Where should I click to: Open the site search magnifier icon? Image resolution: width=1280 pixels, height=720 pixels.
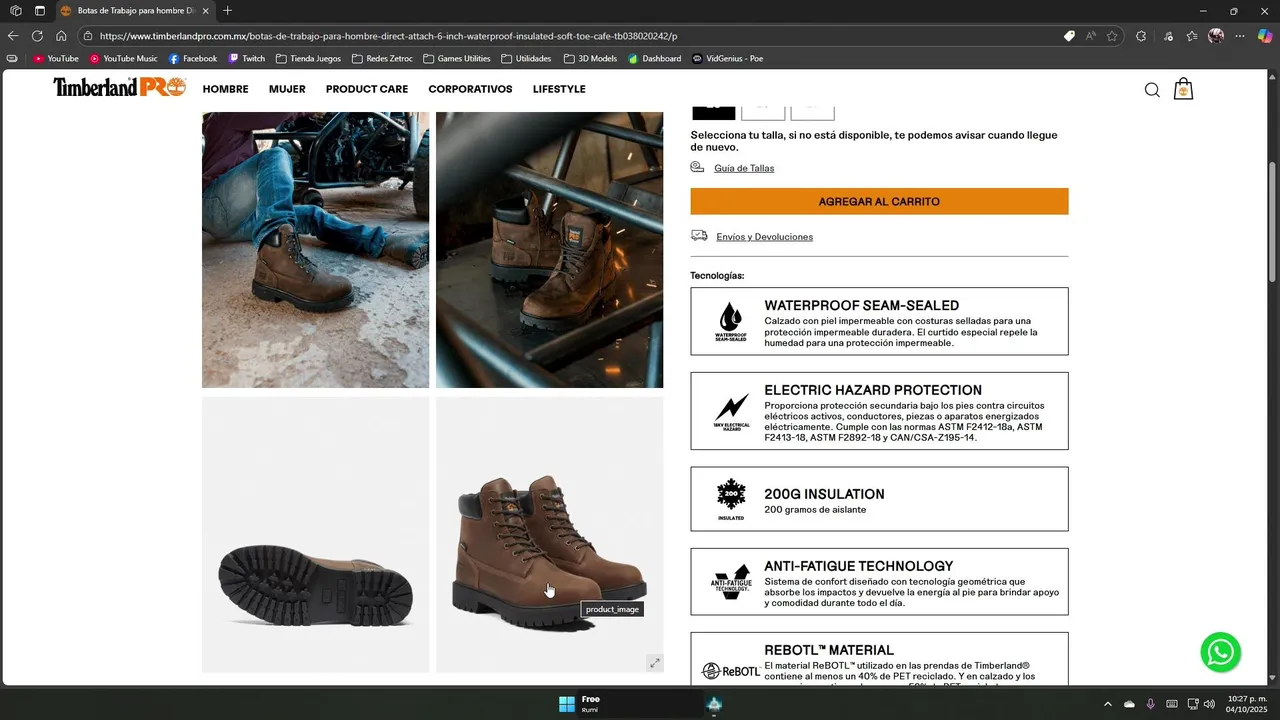tap(1152, 90)
